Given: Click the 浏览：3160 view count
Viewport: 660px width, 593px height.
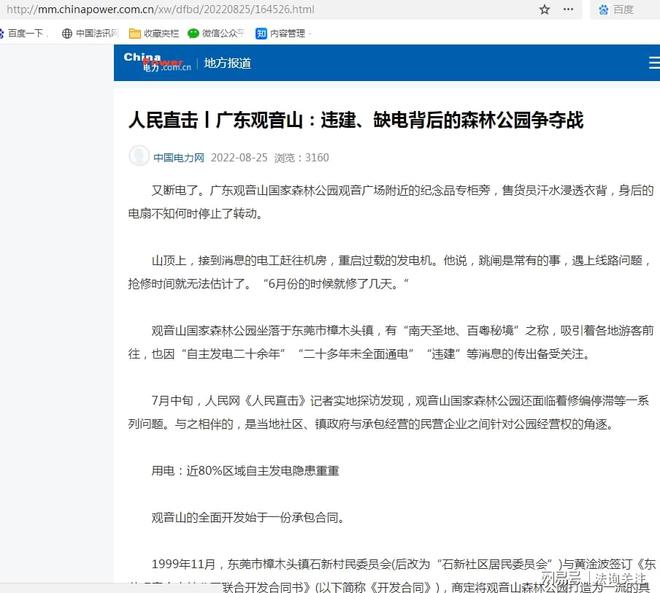Looking at the screenshot, I should click(301, 157).
